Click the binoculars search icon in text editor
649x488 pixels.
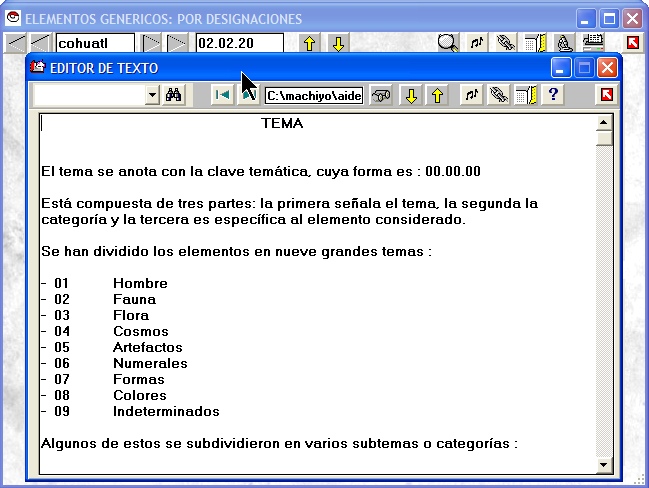coord(174,95)
